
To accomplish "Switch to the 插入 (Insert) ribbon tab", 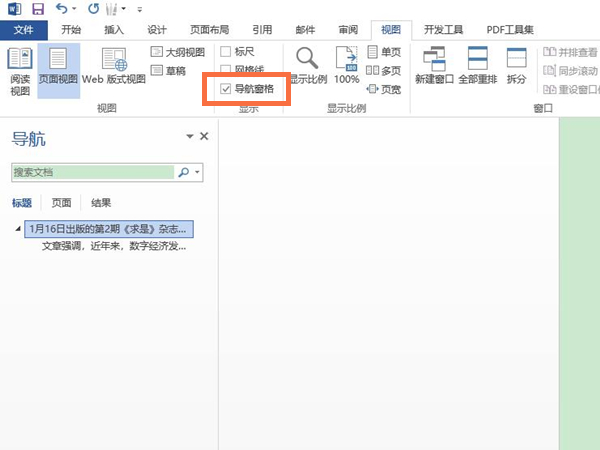I will point(113,30).
